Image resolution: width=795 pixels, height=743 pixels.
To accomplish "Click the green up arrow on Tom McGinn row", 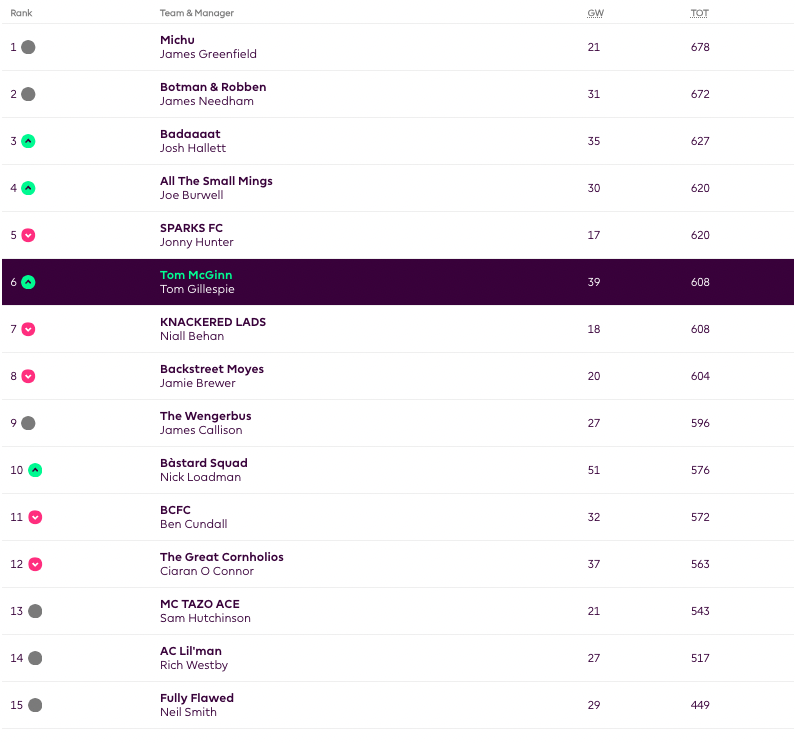I will 28,282.
